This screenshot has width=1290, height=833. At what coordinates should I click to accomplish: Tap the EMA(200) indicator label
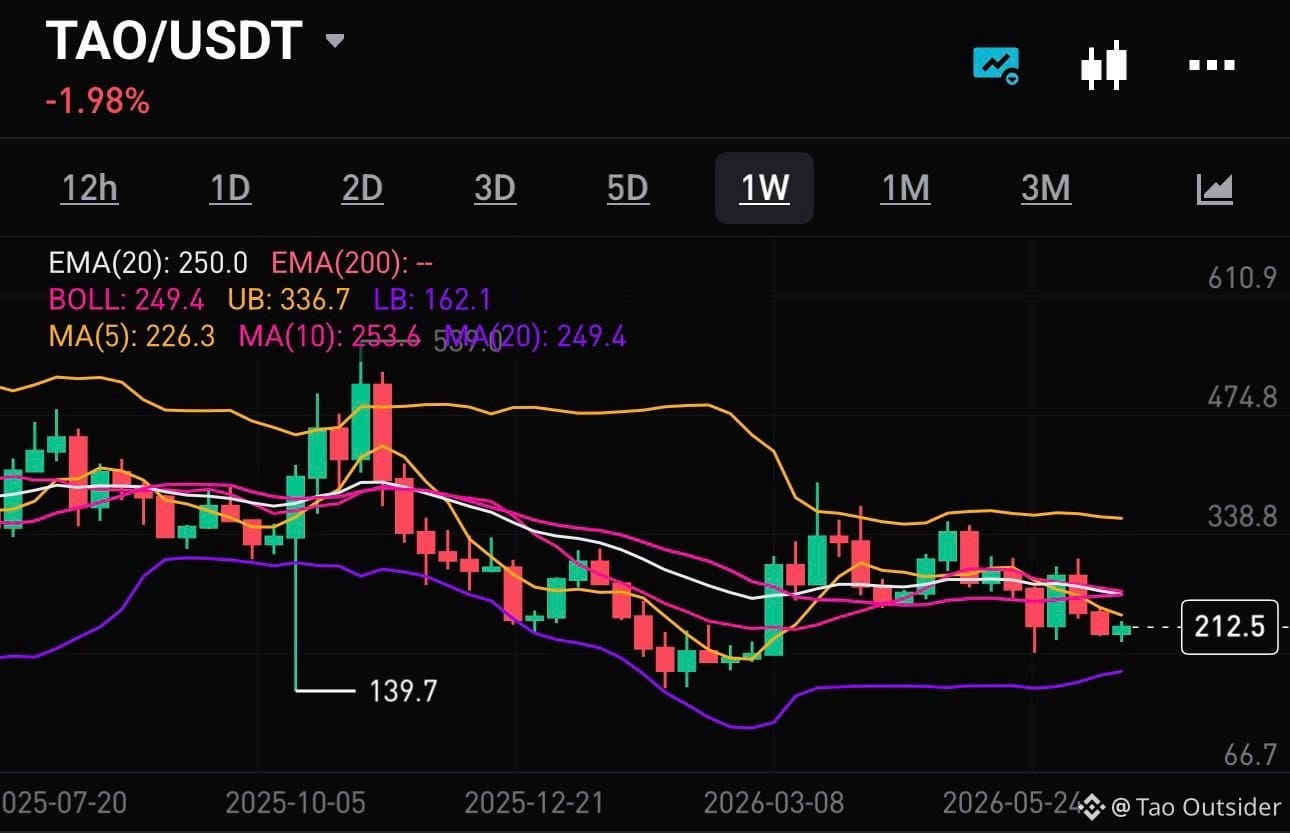click(352, 264)
